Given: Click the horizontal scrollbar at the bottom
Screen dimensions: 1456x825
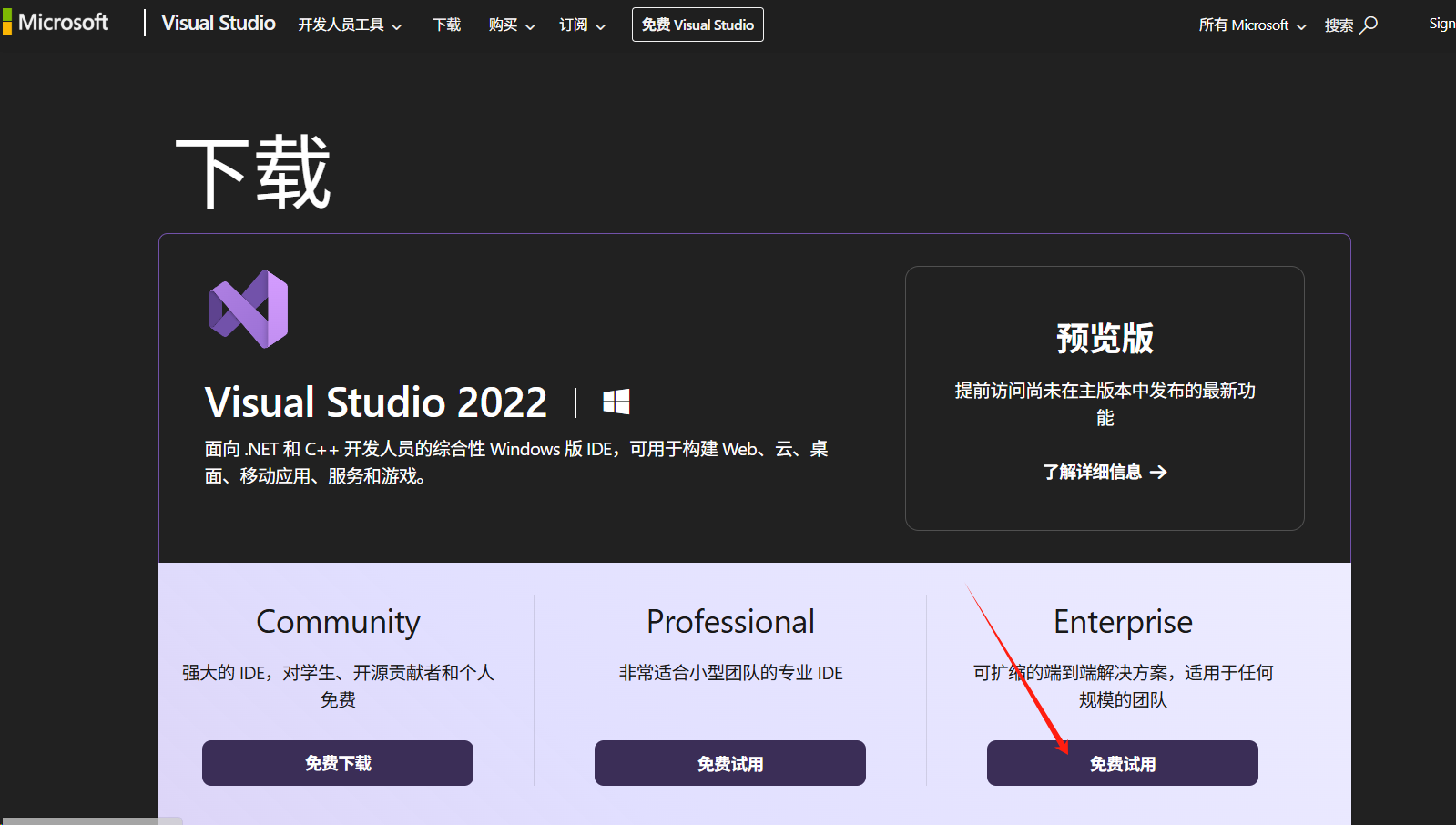Looking at the screenshot, I should pyautogui.click(x=91, y=820).
